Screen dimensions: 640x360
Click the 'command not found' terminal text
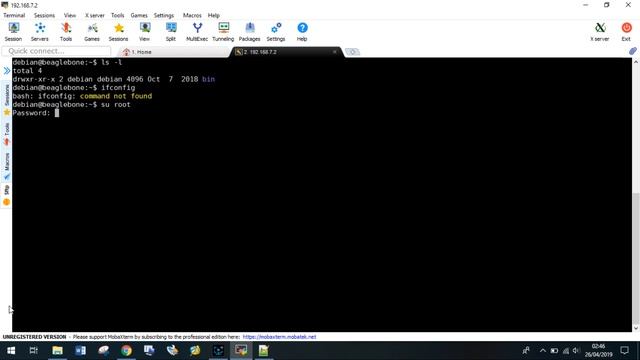[116, 96]
